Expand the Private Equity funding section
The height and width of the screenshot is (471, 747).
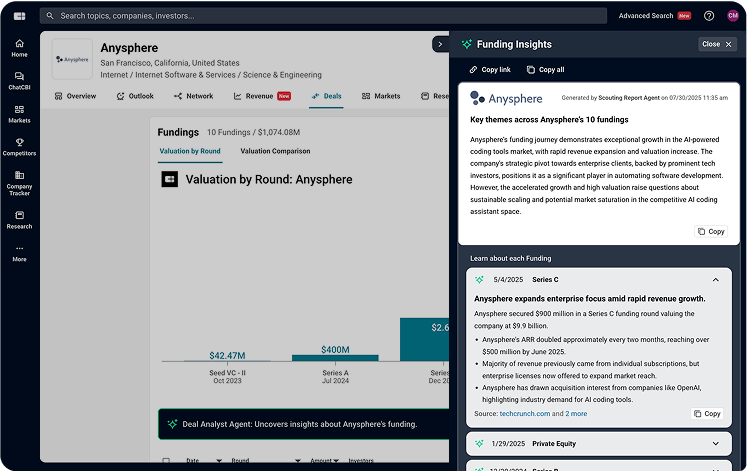[x=715, y=443]
